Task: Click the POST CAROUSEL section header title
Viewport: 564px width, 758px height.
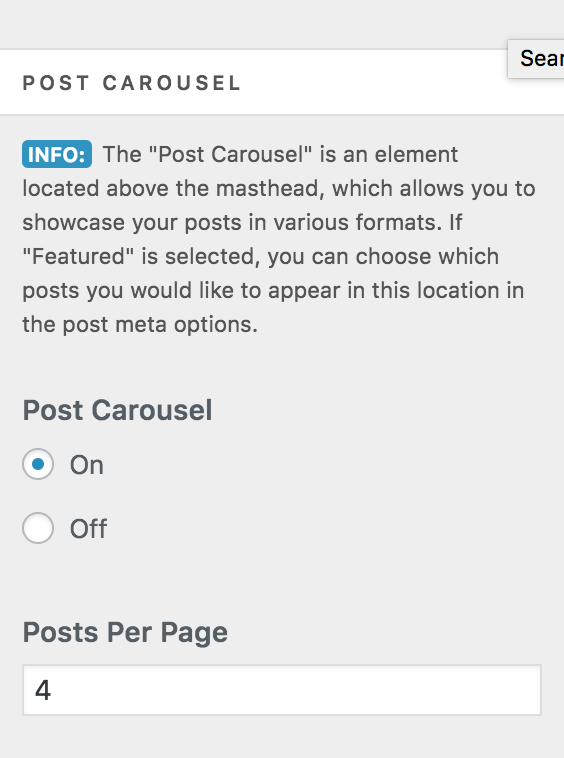Action: coord(131,83)
